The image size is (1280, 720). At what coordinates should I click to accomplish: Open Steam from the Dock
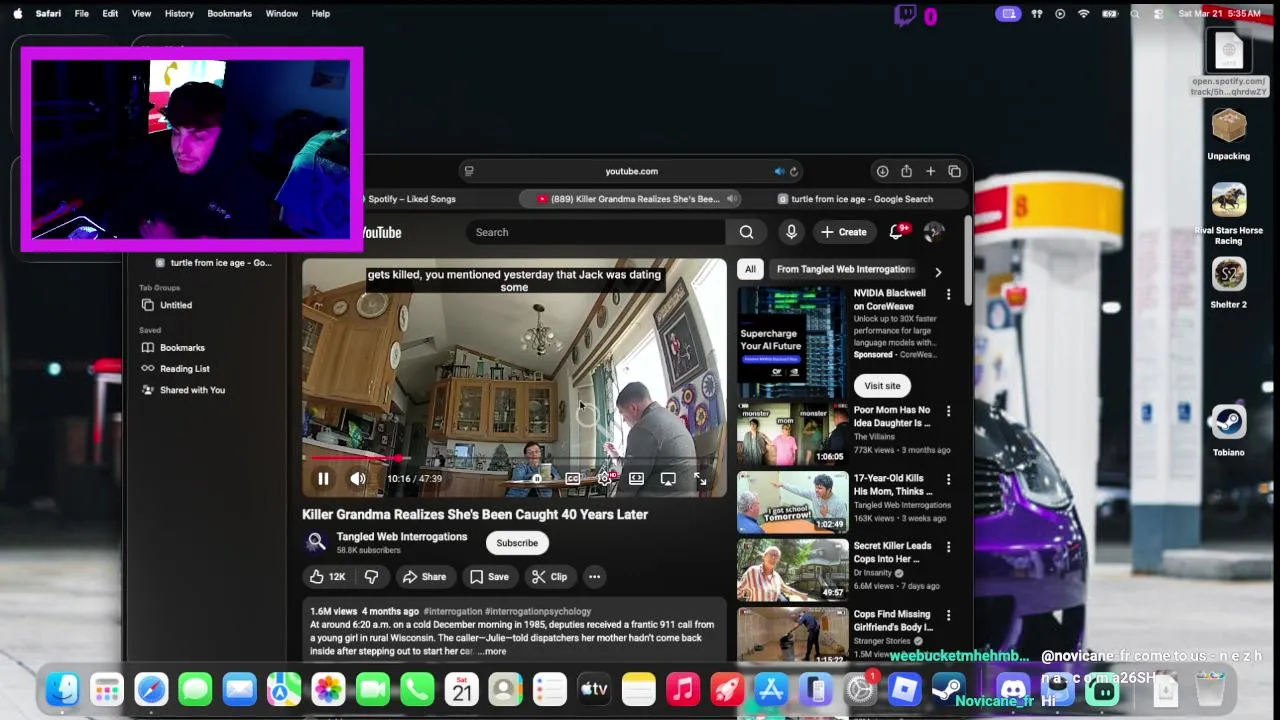(948, 689)
